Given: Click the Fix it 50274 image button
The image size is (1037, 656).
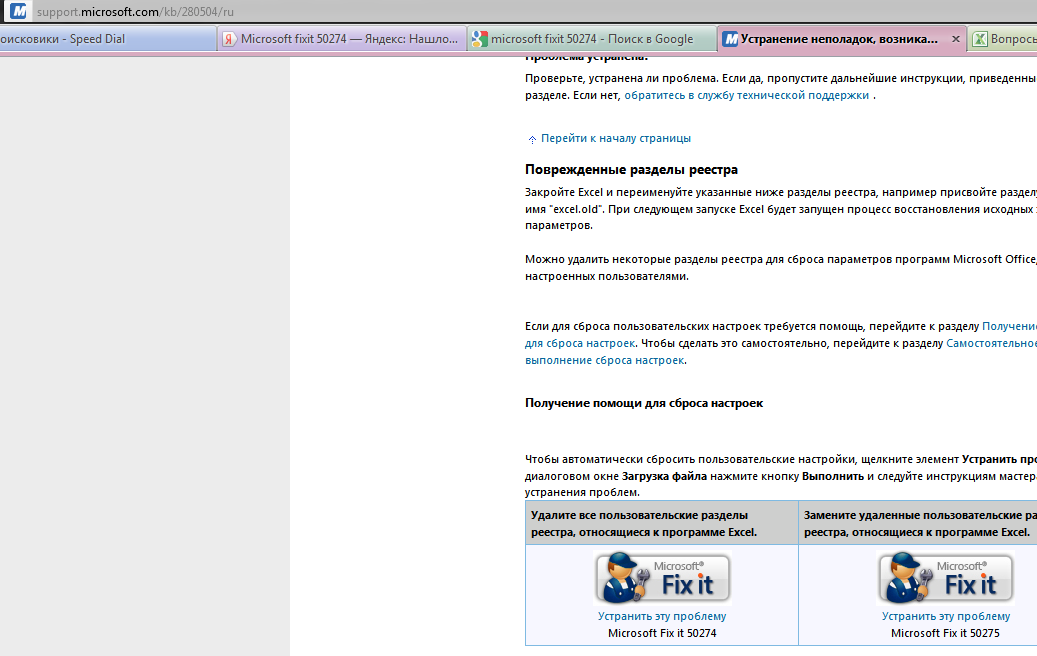Looking at the screenshot, I should (662, 579).
